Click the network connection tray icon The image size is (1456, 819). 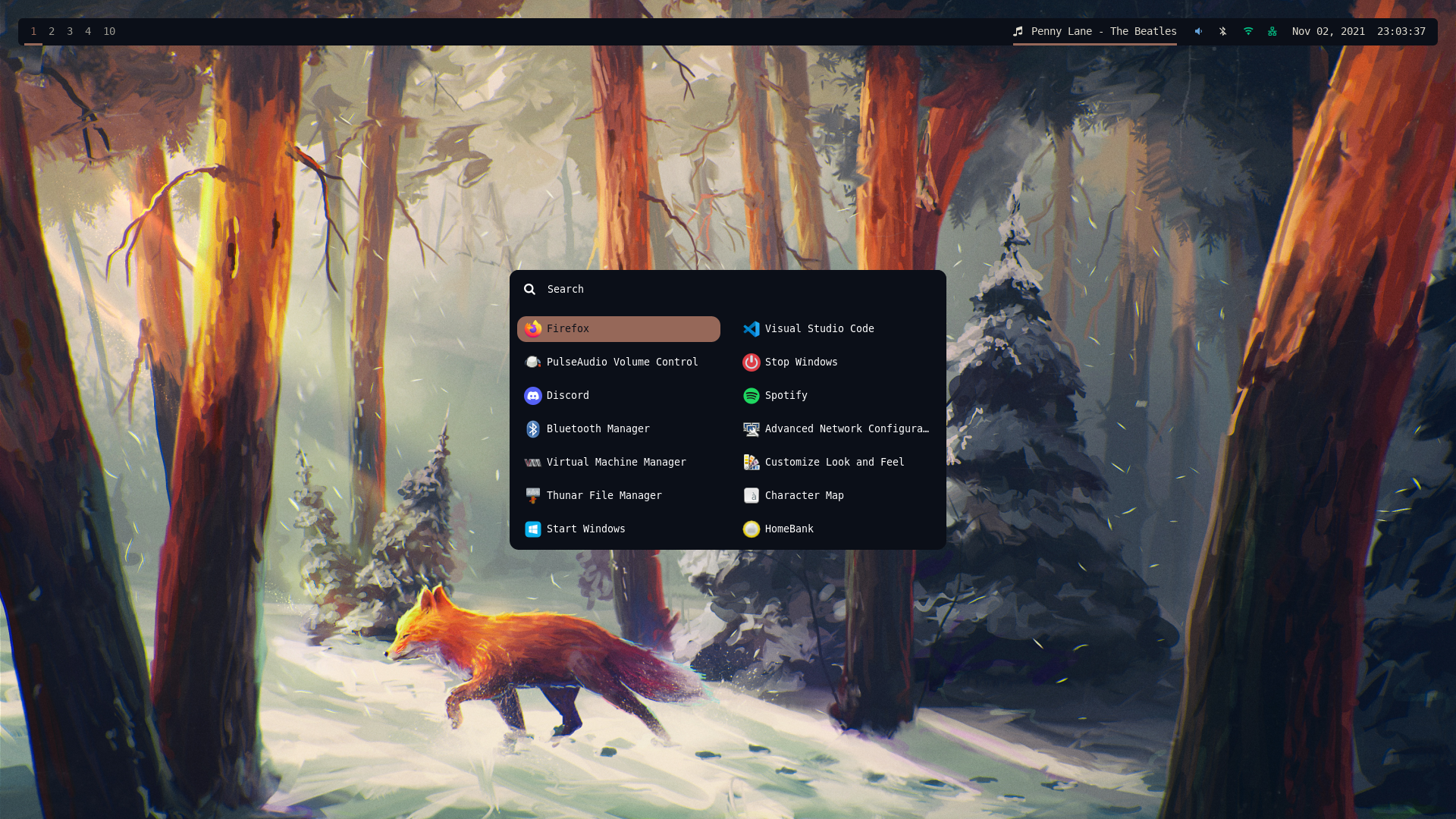(1272, 31)
